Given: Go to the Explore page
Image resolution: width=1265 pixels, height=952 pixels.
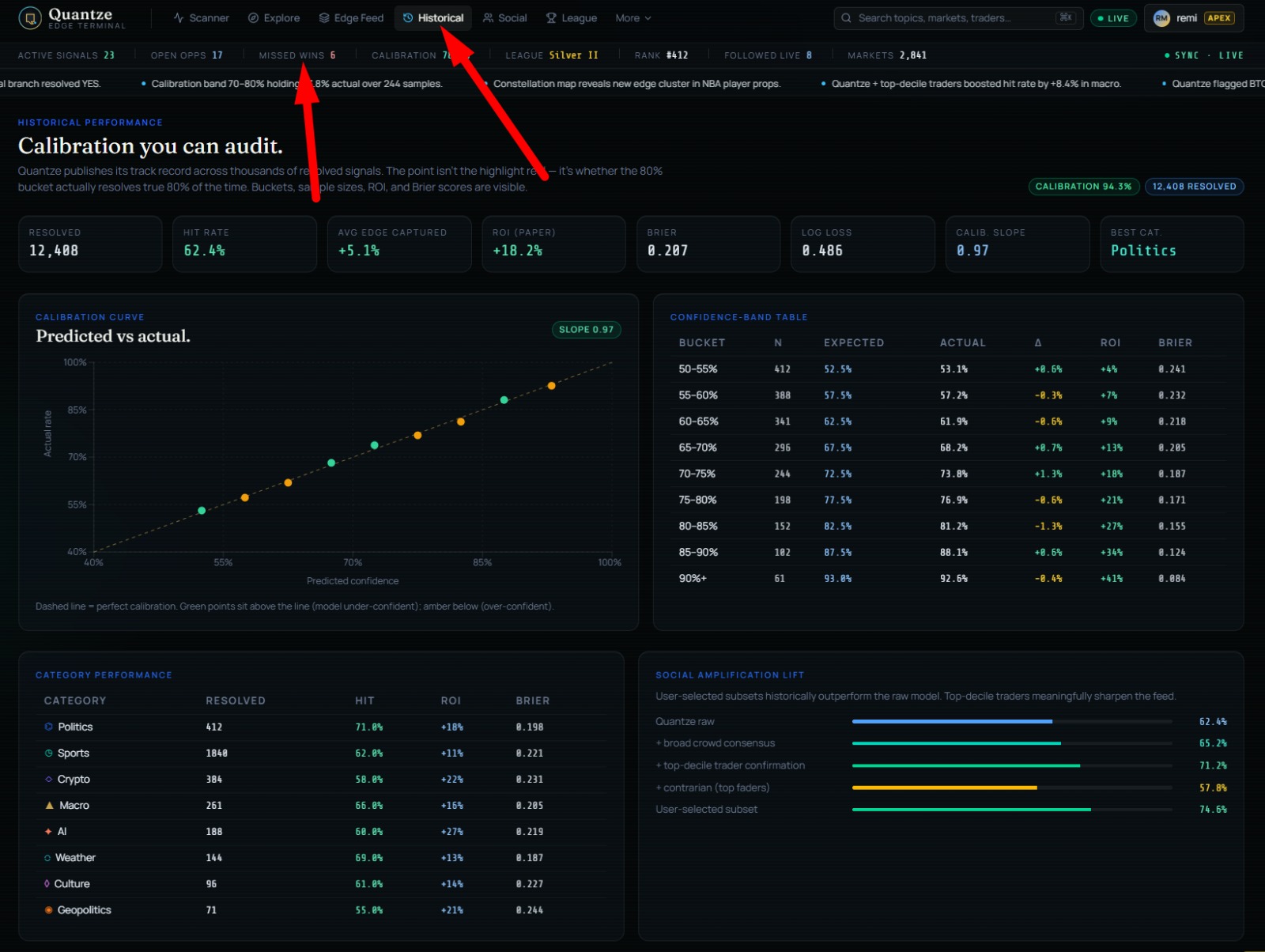Looking at the screenshot, I should (x=274, y=18).
